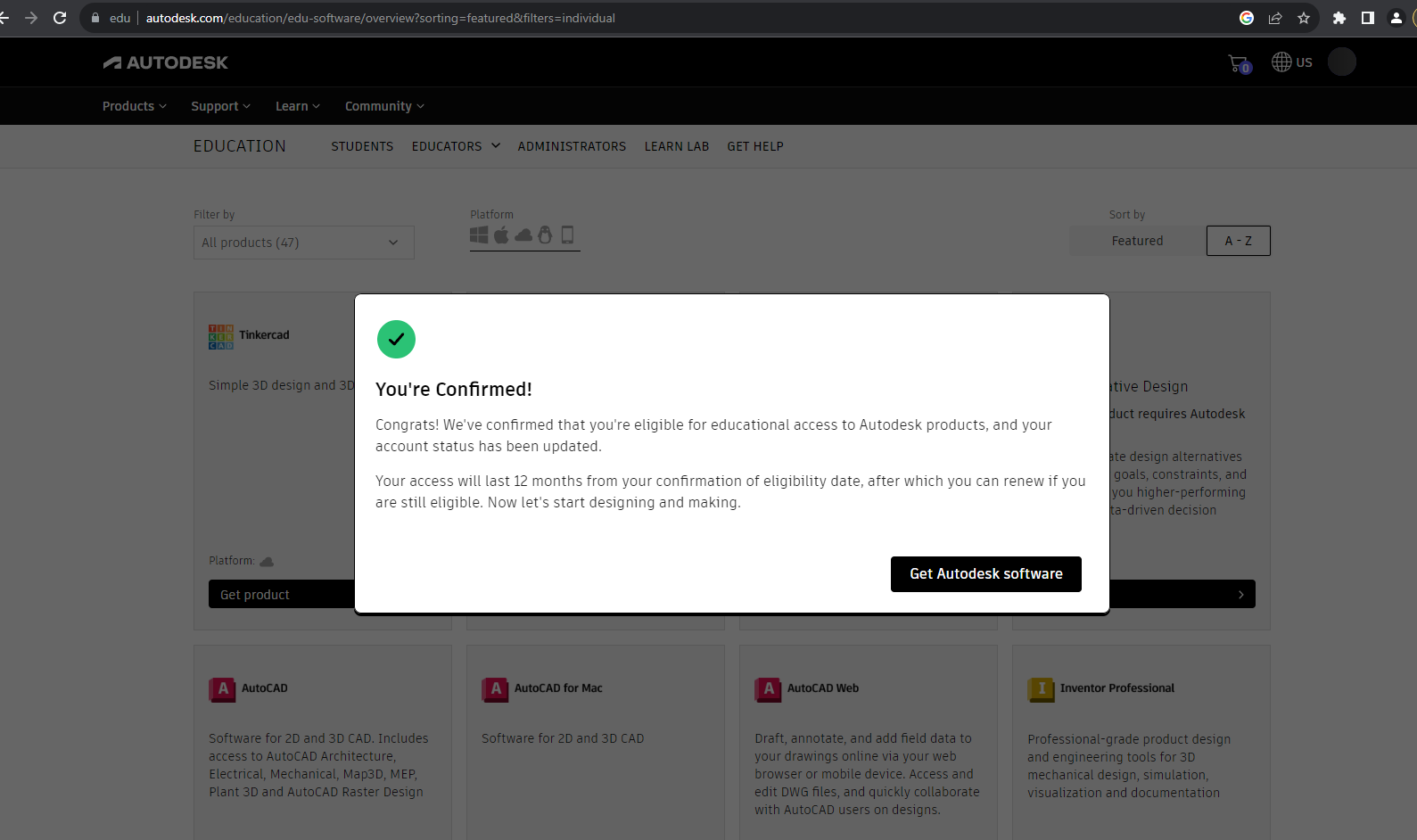The width and height of the screenshot is (1417, 840).
Task: Expand the Products menu
Action: tap(135, 106)
